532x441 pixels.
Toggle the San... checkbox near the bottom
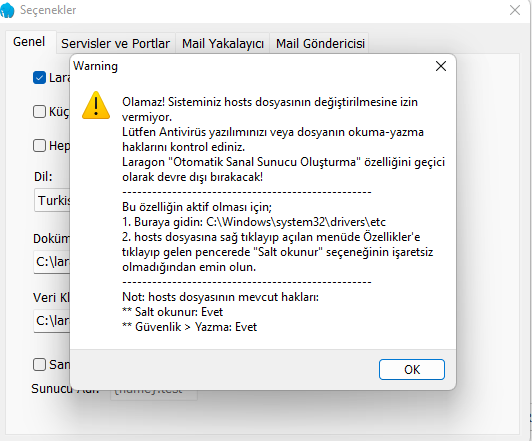pos(39,365)
